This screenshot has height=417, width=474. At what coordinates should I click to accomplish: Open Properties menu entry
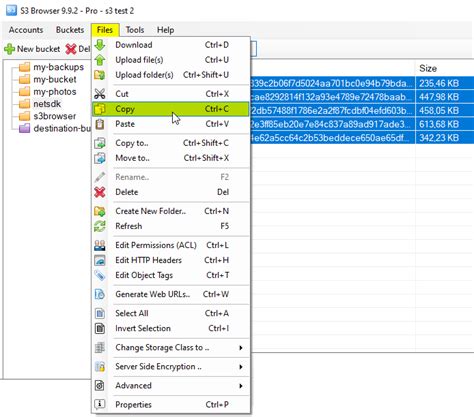pos(171,404)
